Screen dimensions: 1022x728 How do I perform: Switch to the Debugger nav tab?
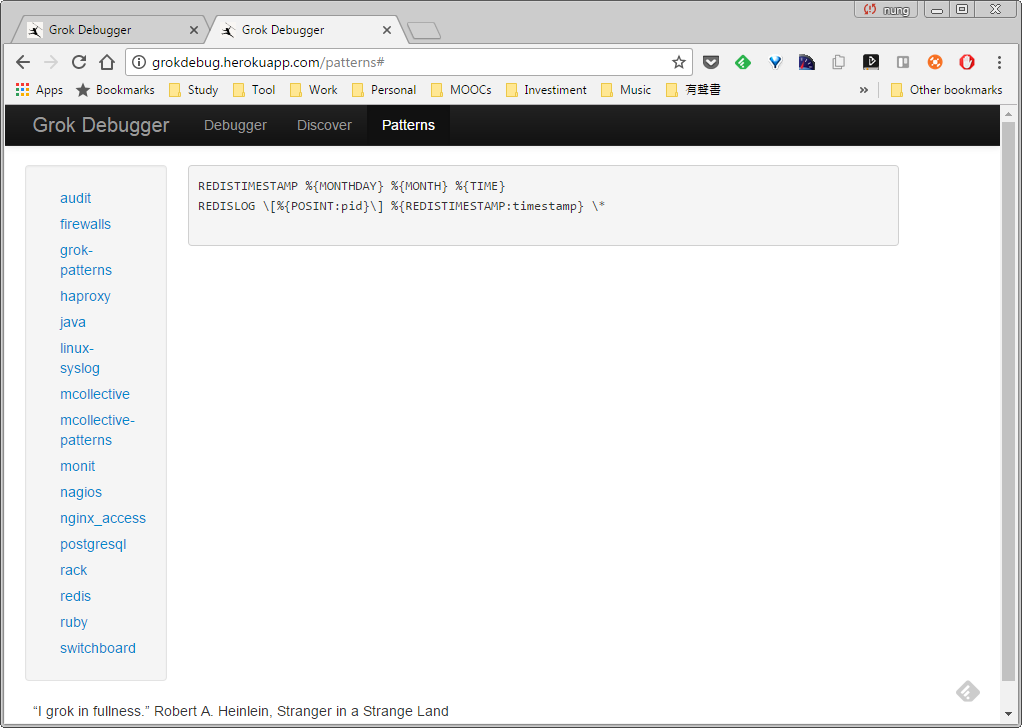235,125
